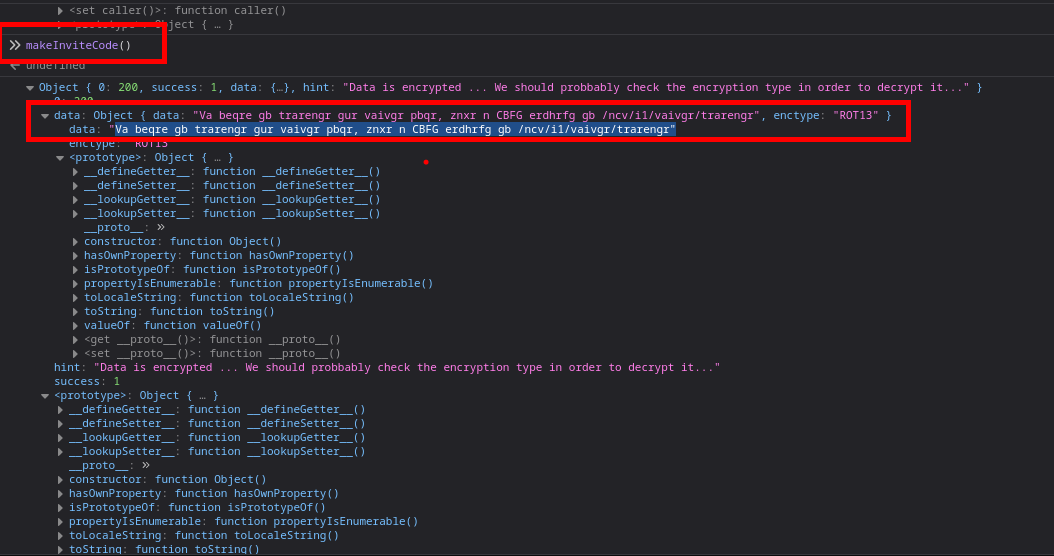Click the console prompt chevron before makeInviteCode
Screen dimensions: 1054x556
(15, 45)
